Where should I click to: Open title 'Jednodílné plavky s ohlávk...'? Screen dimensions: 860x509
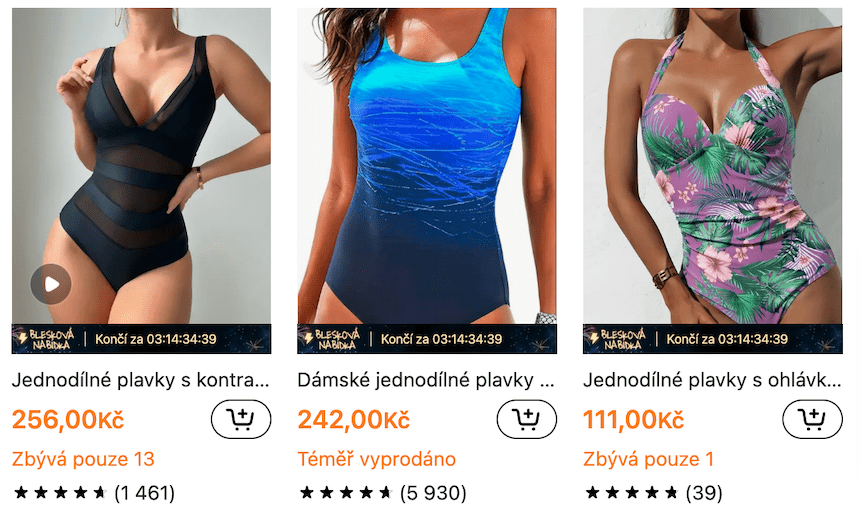pos(712,380)
